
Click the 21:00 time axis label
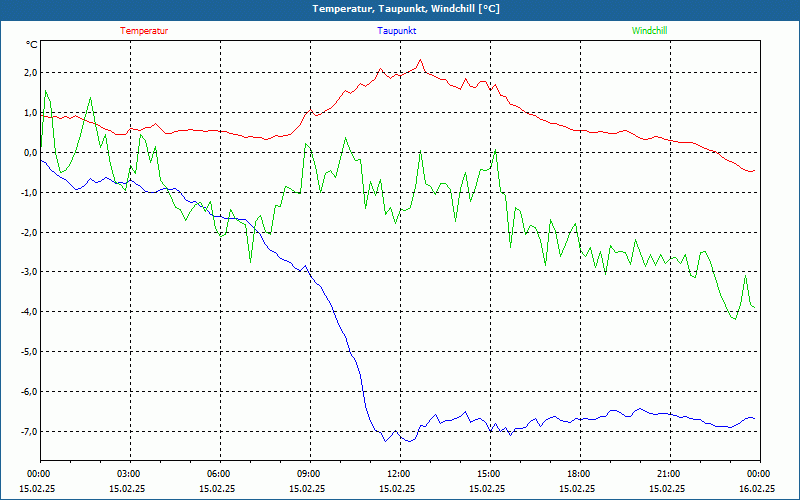coord(670,473)
